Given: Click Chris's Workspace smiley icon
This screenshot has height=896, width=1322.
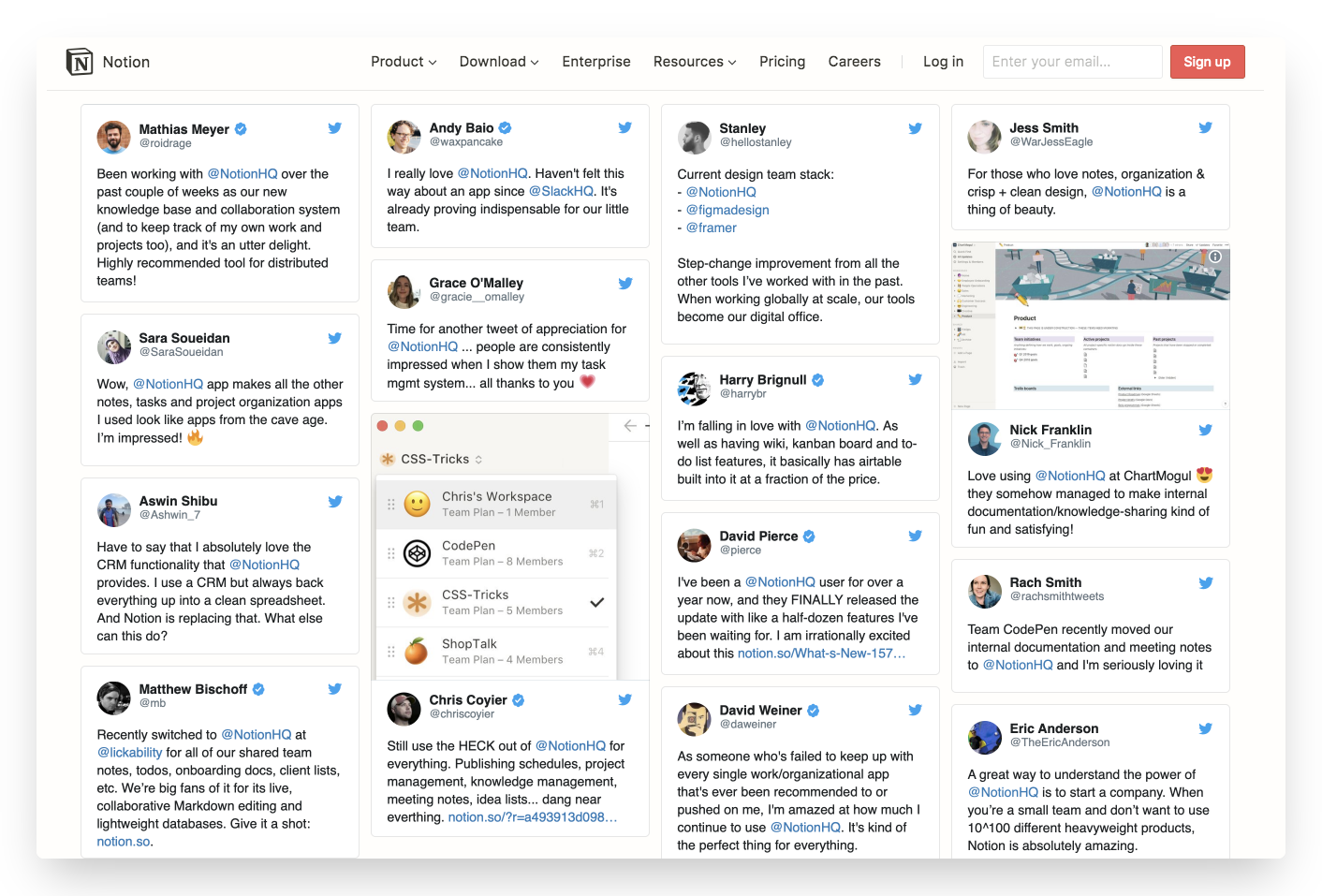Looking at the screenshot, I should pyautogui.click(x=417, y=504).
